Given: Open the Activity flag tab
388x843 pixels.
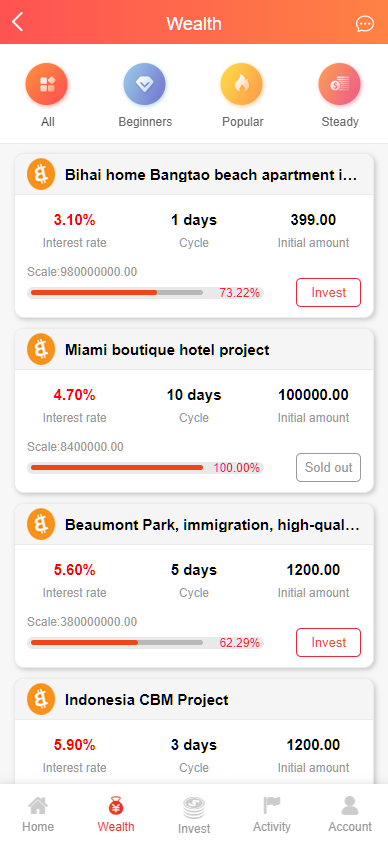Looking at the screenshot, I should [272, 814].
